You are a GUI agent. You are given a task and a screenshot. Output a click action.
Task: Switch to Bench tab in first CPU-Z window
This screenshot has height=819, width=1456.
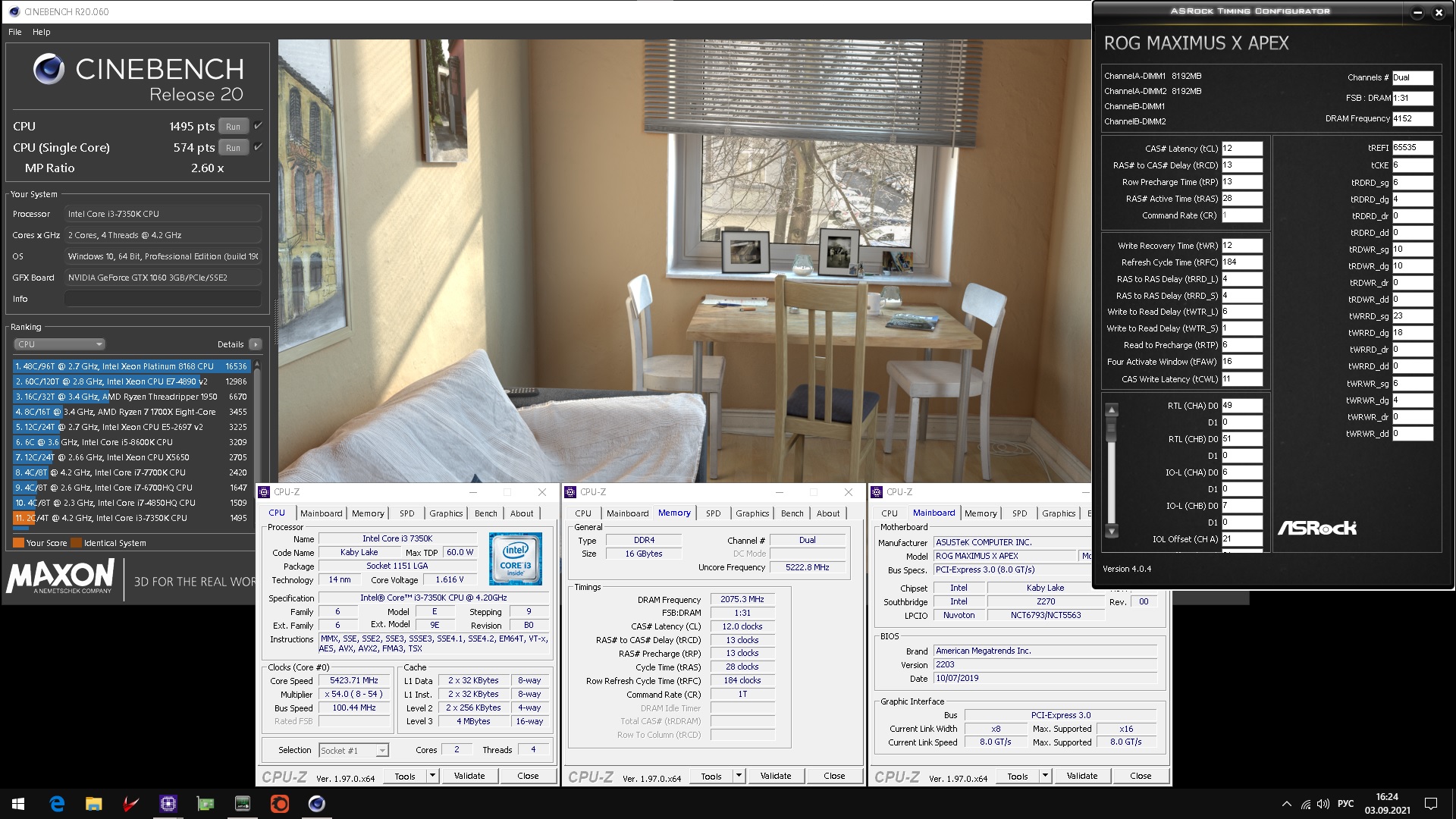point(486,513)
